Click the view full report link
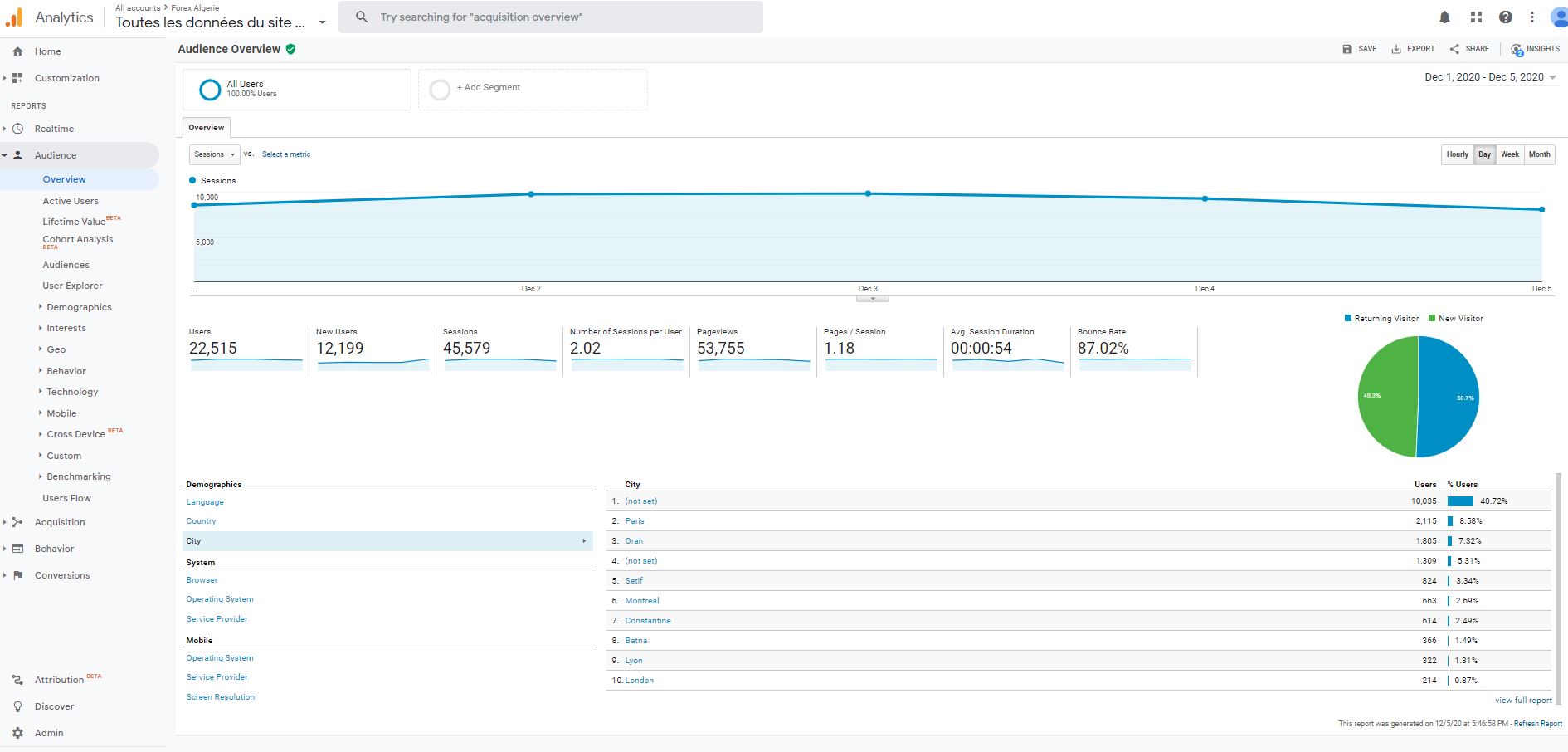The width and height of the screenshot is (1568, 752). pos(1523,701)
